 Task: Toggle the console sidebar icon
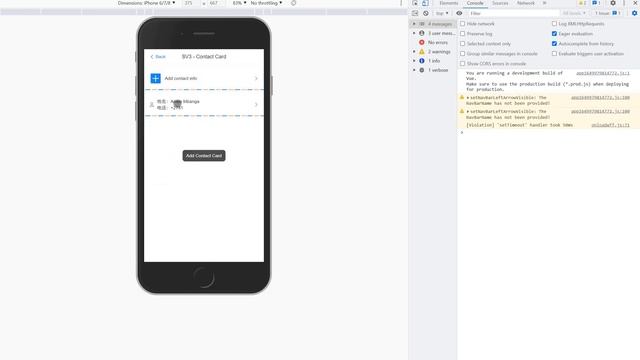415,13
